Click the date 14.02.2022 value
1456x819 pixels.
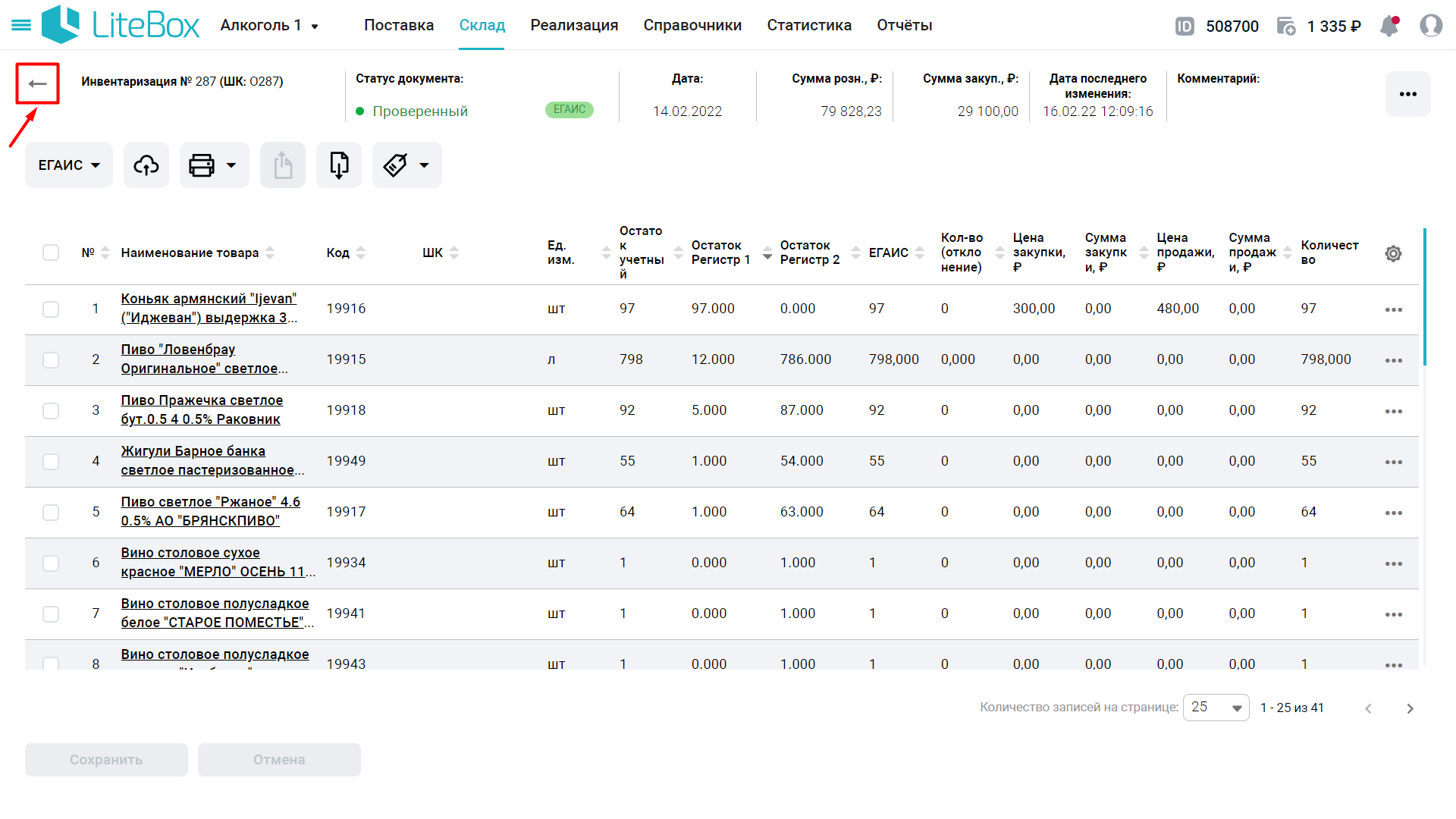tap(688, 111)
